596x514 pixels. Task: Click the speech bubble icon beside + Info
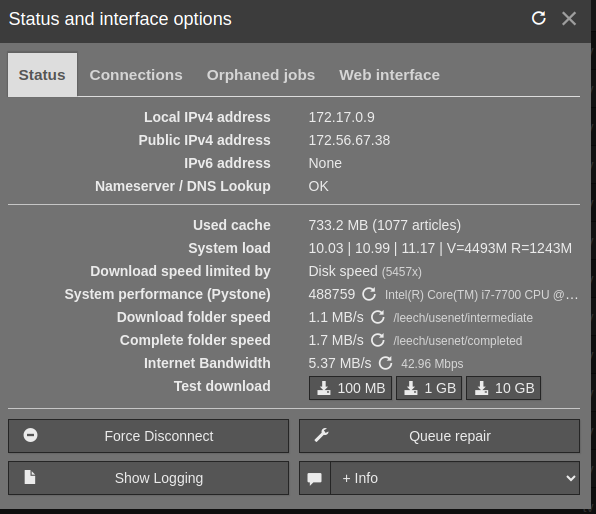[x=315, y=478]
